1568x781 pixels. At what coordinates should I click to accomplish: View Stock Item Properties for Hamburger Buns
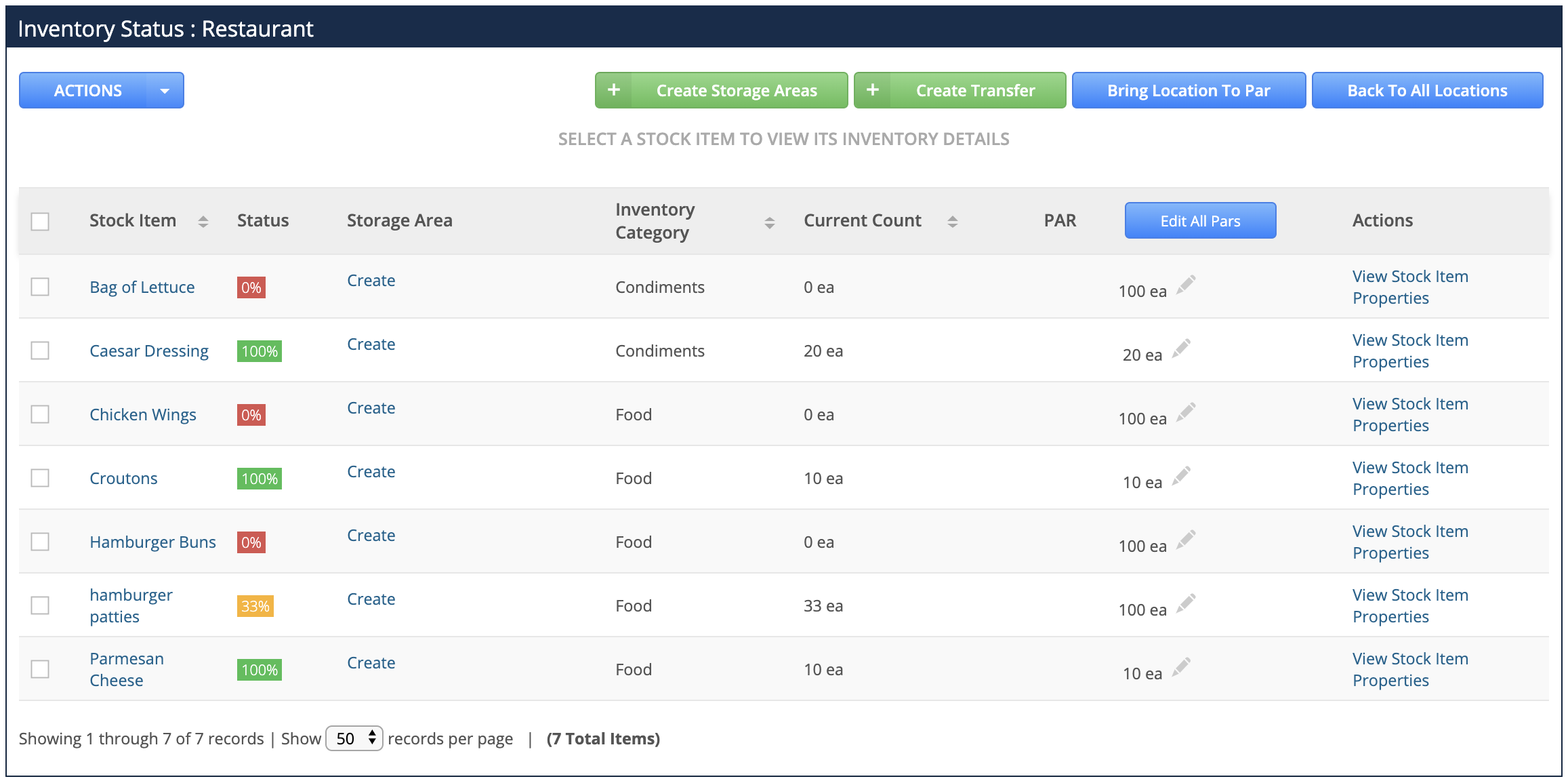coord(1410,542)
